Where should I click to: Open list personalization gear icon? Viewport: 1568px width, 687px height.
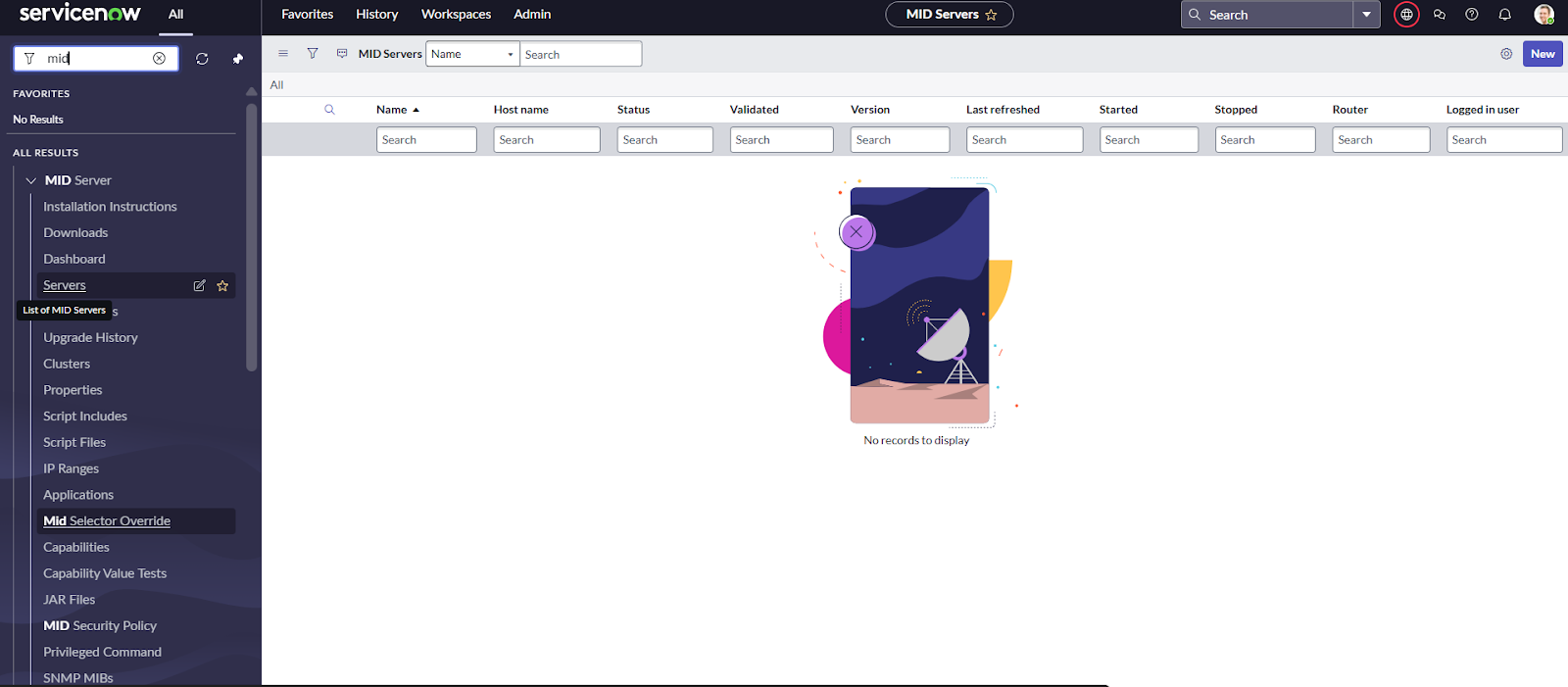[1506, 54]
